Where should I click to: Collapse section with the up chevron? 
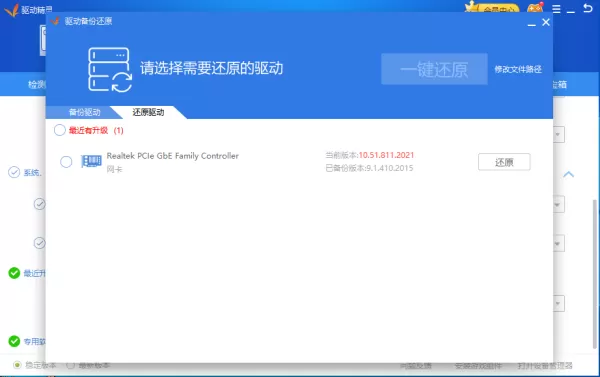(x=569, y=175)
